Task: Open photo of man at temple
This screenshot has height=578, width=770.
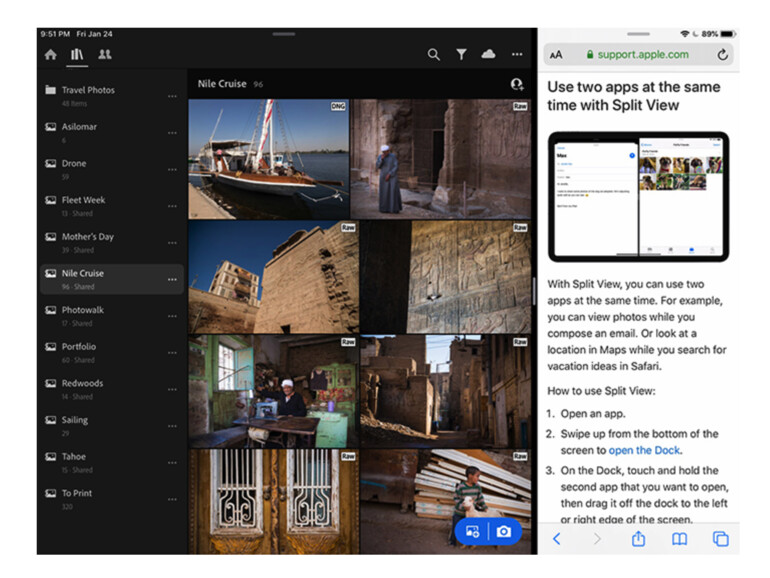Action: pos(440,159)
